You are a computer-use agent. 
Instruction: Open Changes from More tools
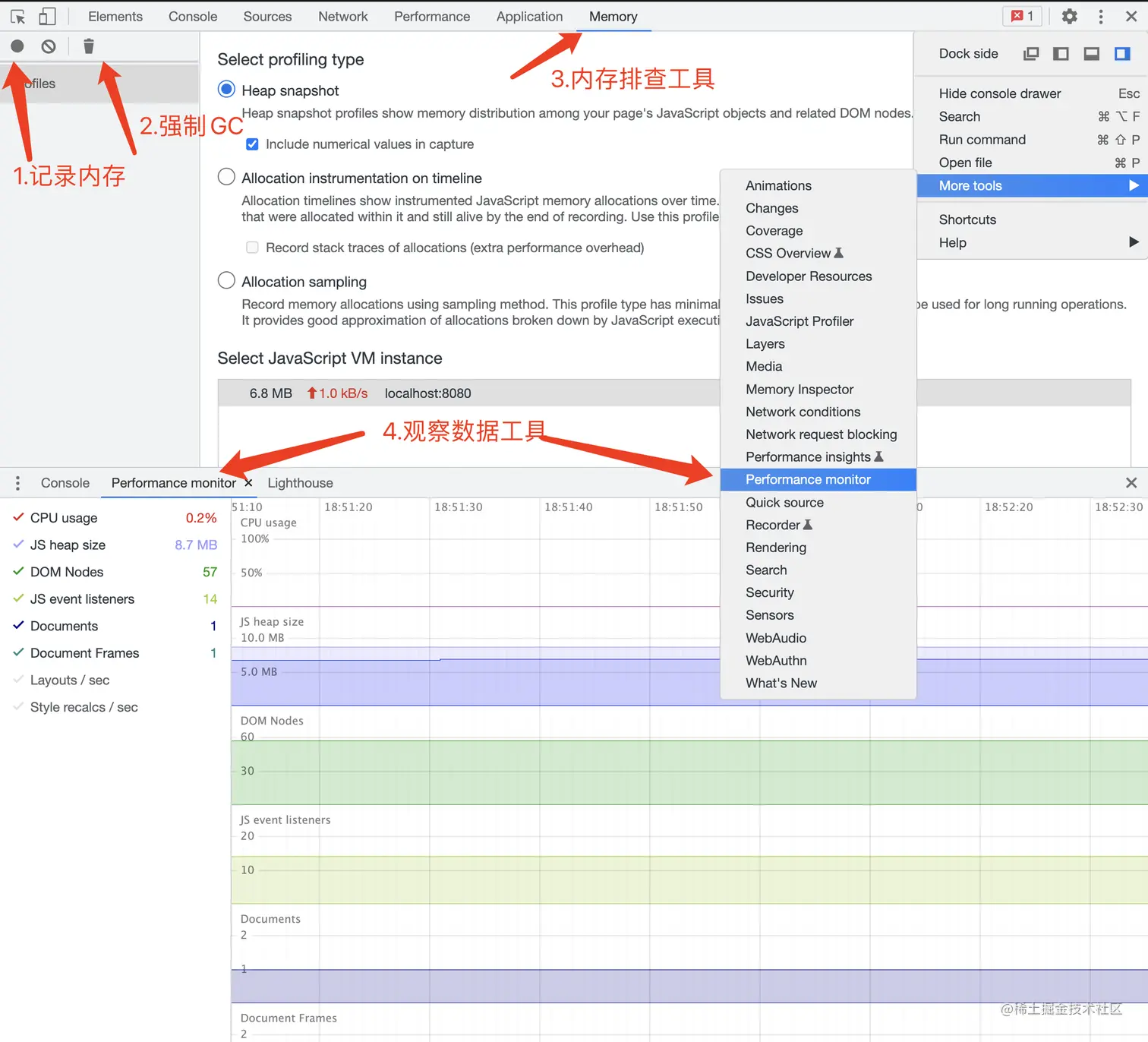pyautogui.click(x=818, y=208)
